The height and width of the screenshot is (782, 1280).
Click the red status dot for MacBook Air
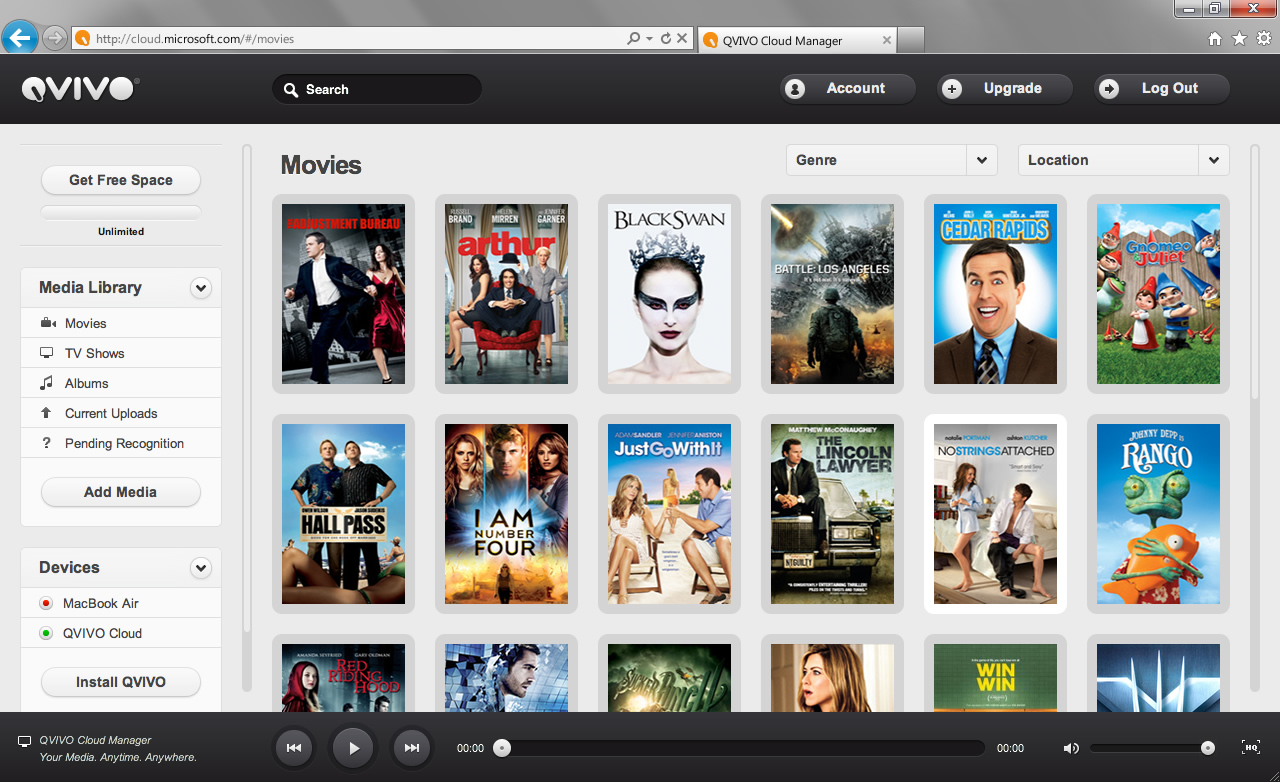(46, 604)
